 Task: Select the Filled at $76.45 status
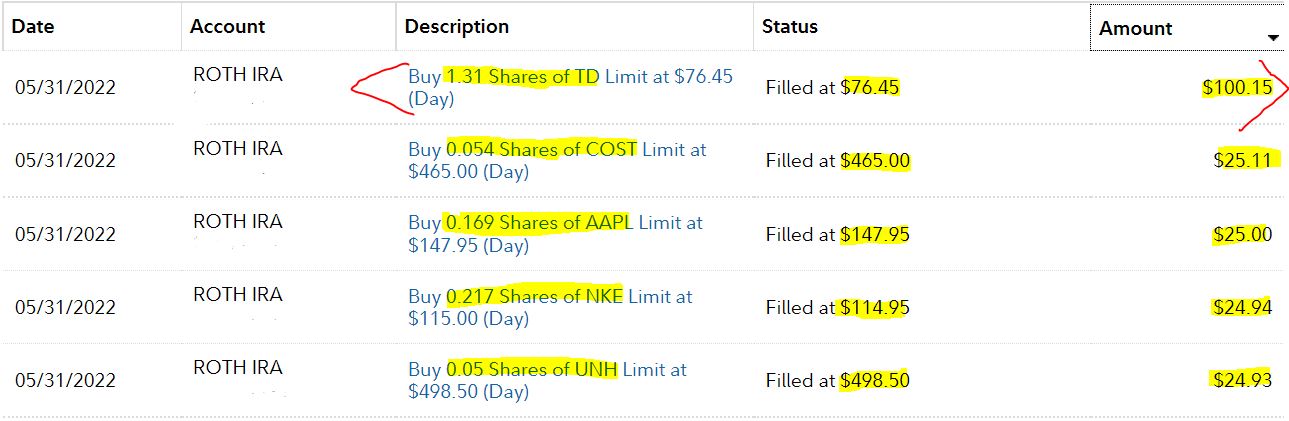pyautogui.click(x=833, y=88)
